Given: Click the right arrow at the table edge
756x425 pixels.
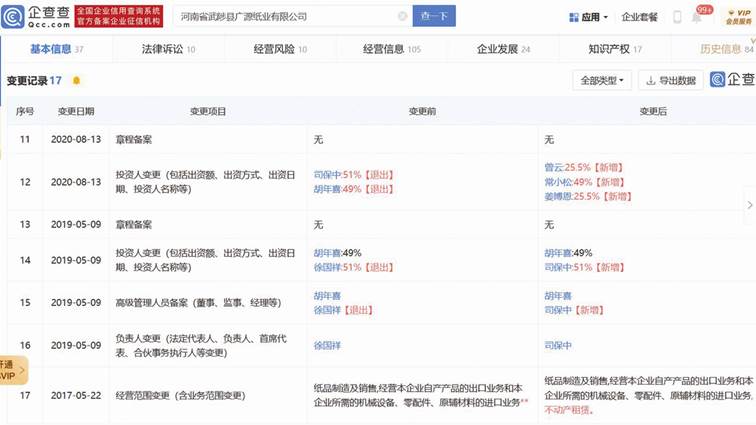Looking at the screenshot, I should 749,204.
